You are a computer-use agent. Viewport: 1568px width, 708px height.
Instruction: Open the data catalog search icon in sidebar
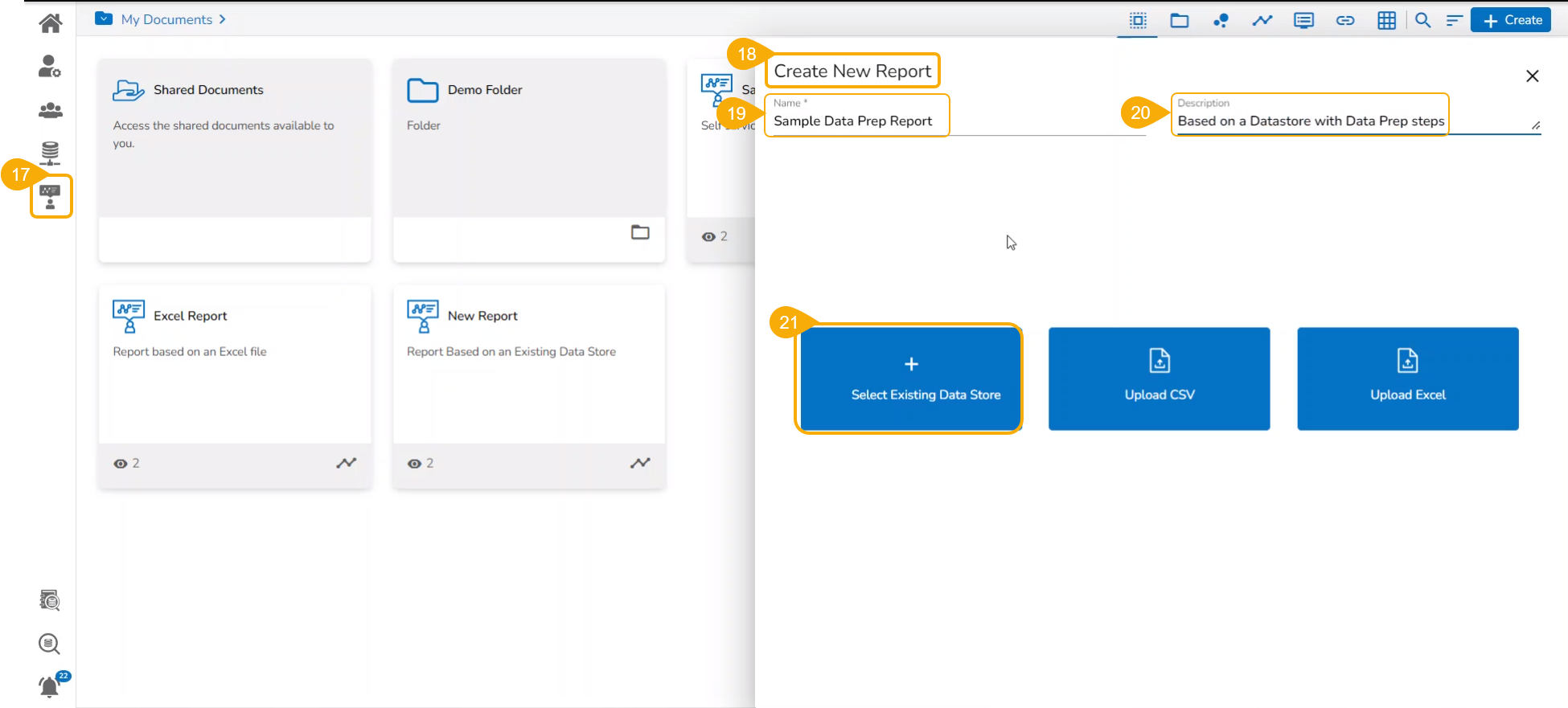pos(50,600)
